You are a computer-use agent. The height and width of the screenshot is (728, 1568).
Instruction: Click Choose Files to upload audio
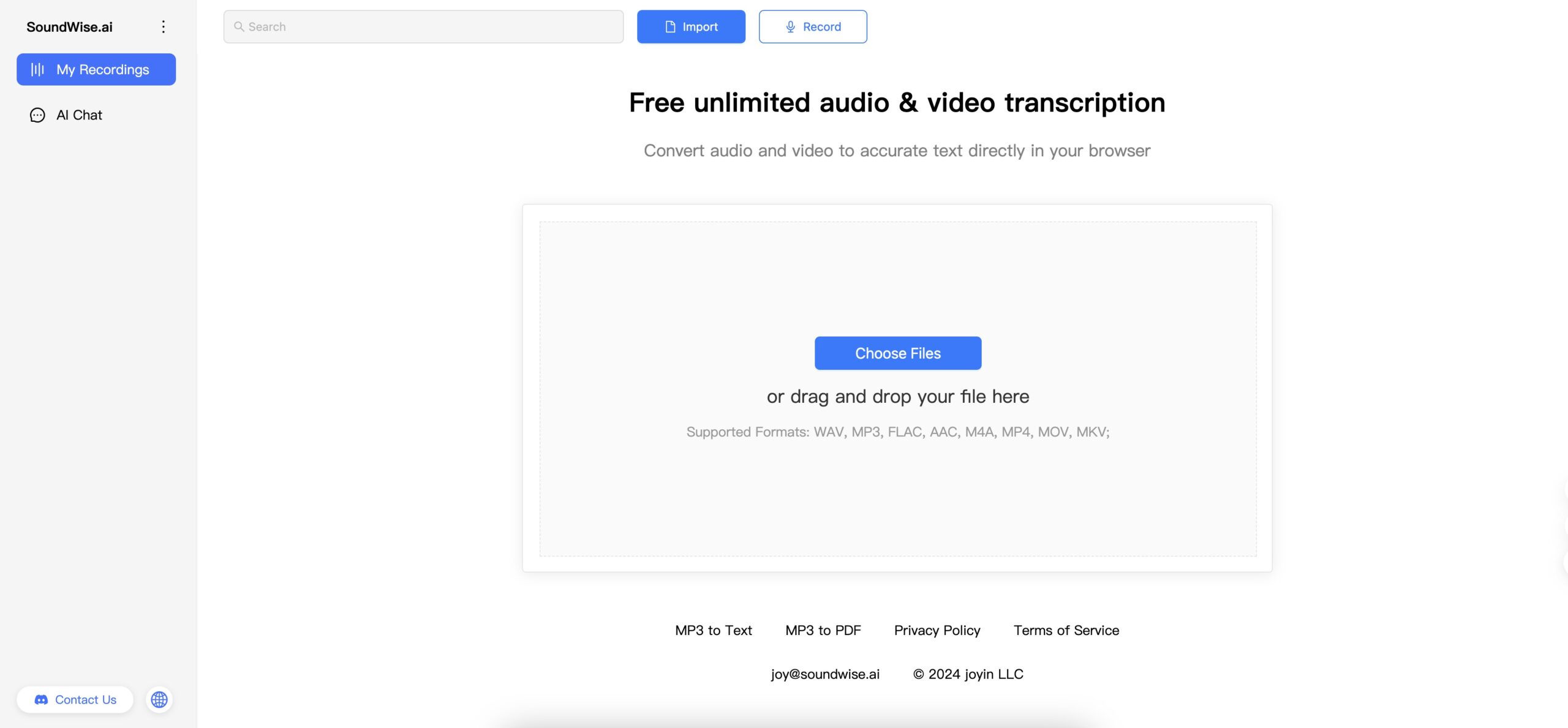click(897, 353)
